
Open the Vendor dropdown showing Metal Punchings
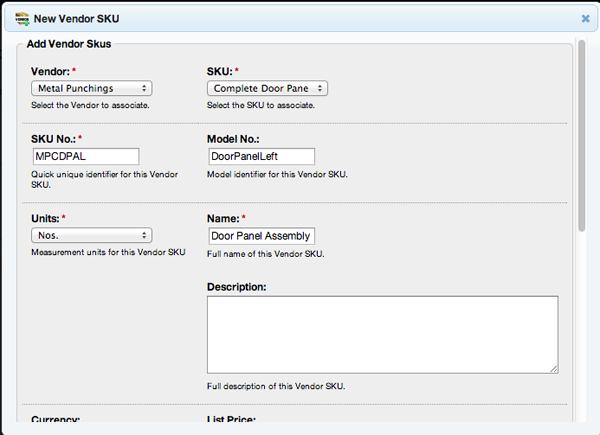pyautogui.click(x=92, y=88)
